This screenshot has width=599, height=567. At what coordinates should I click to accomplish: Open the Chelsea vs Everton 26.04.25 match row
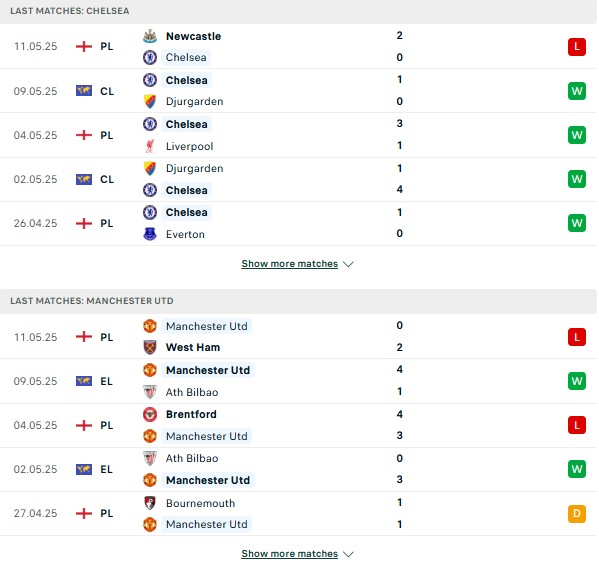point(298,224)
